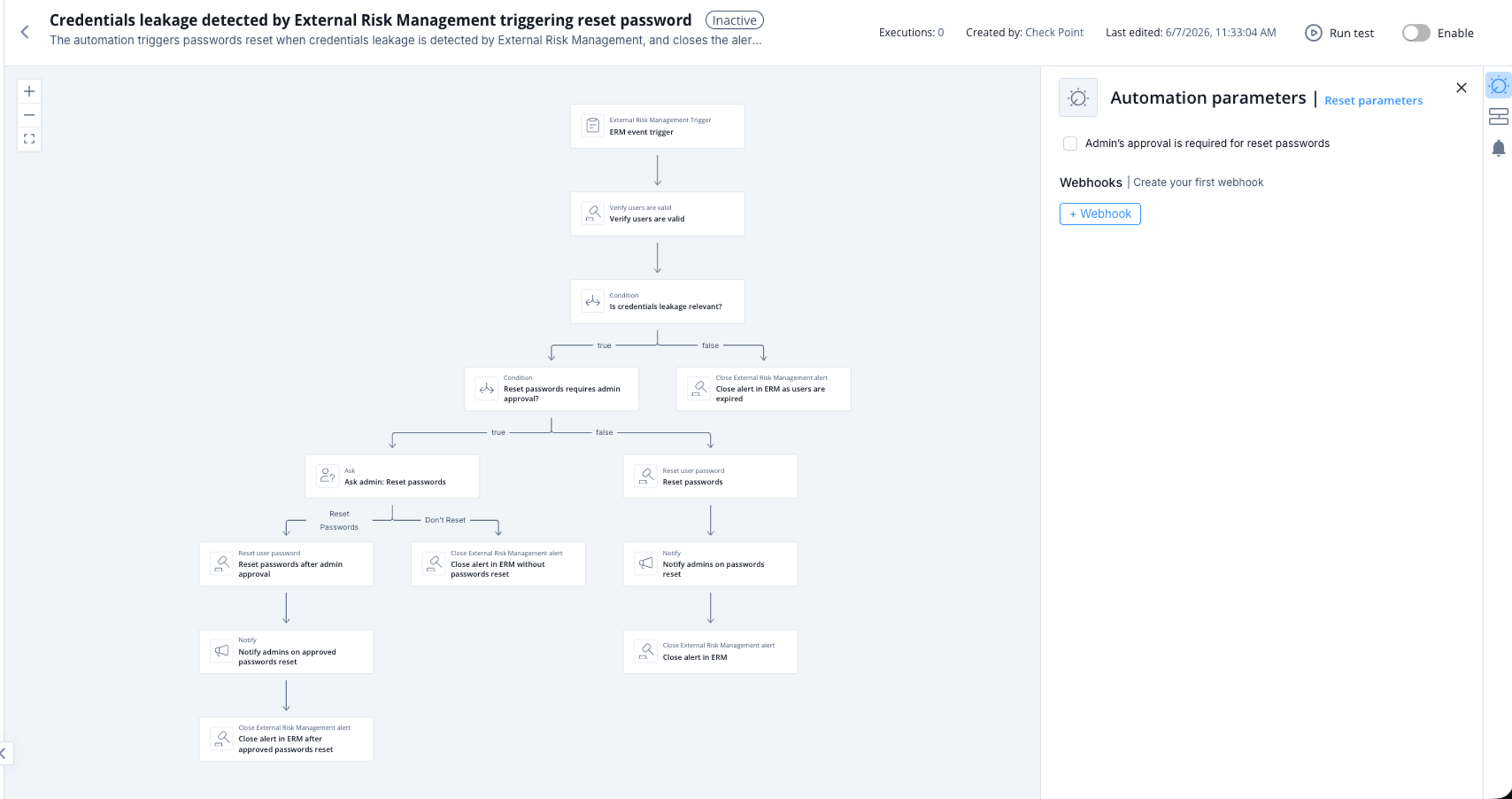Open the Ask admin: Reset passwords node
Viewport: 1512px width, 799px height.
coord(391,476)
